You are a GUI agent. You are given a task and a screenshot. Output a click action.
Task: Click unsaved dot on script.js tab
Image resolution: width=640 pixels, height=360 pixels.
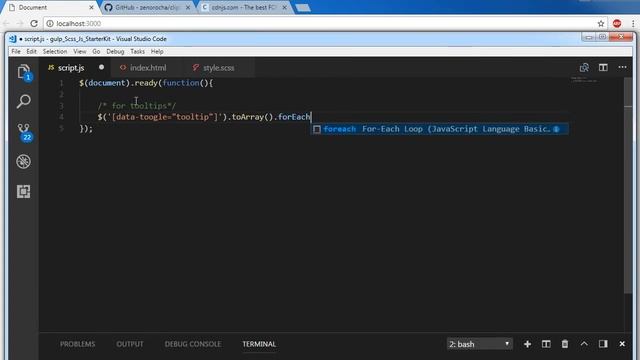(101, 67)
